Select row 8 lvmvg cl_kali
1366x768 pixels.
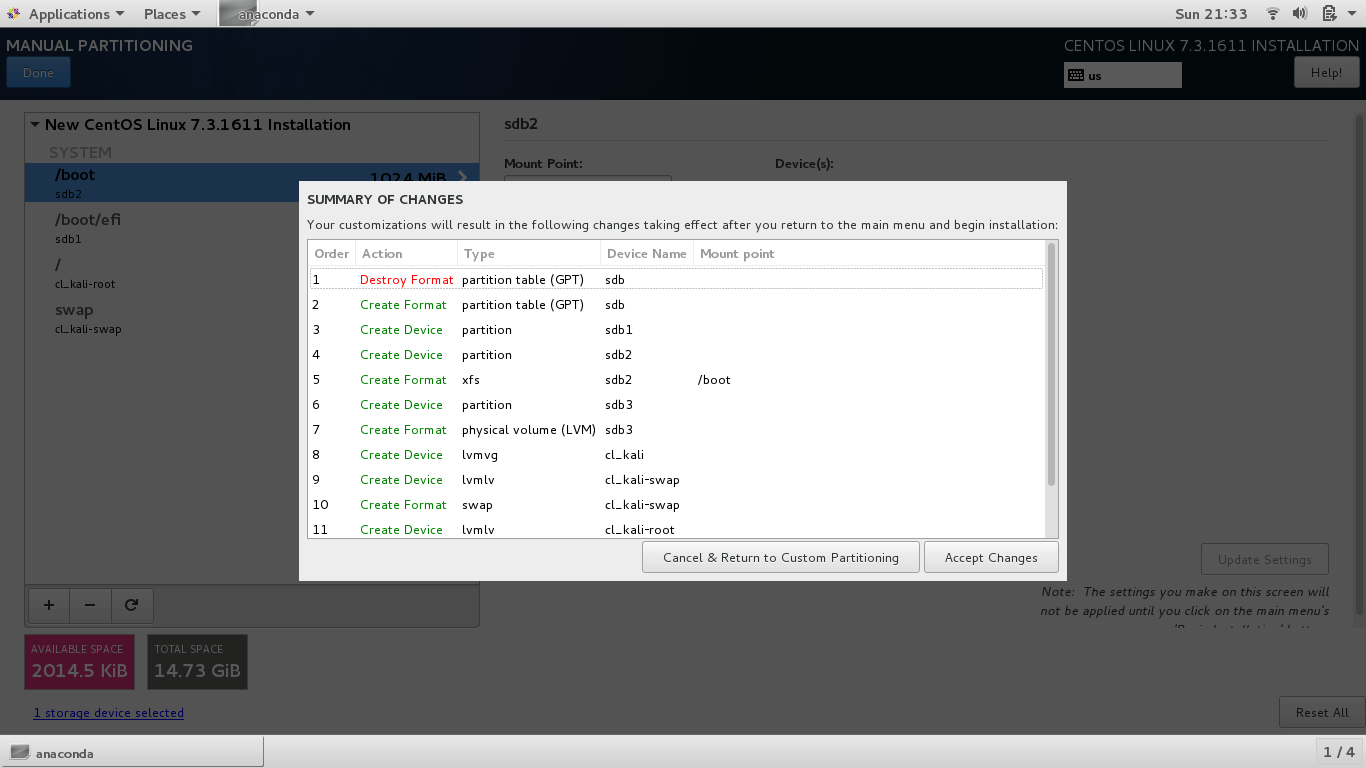676,455
